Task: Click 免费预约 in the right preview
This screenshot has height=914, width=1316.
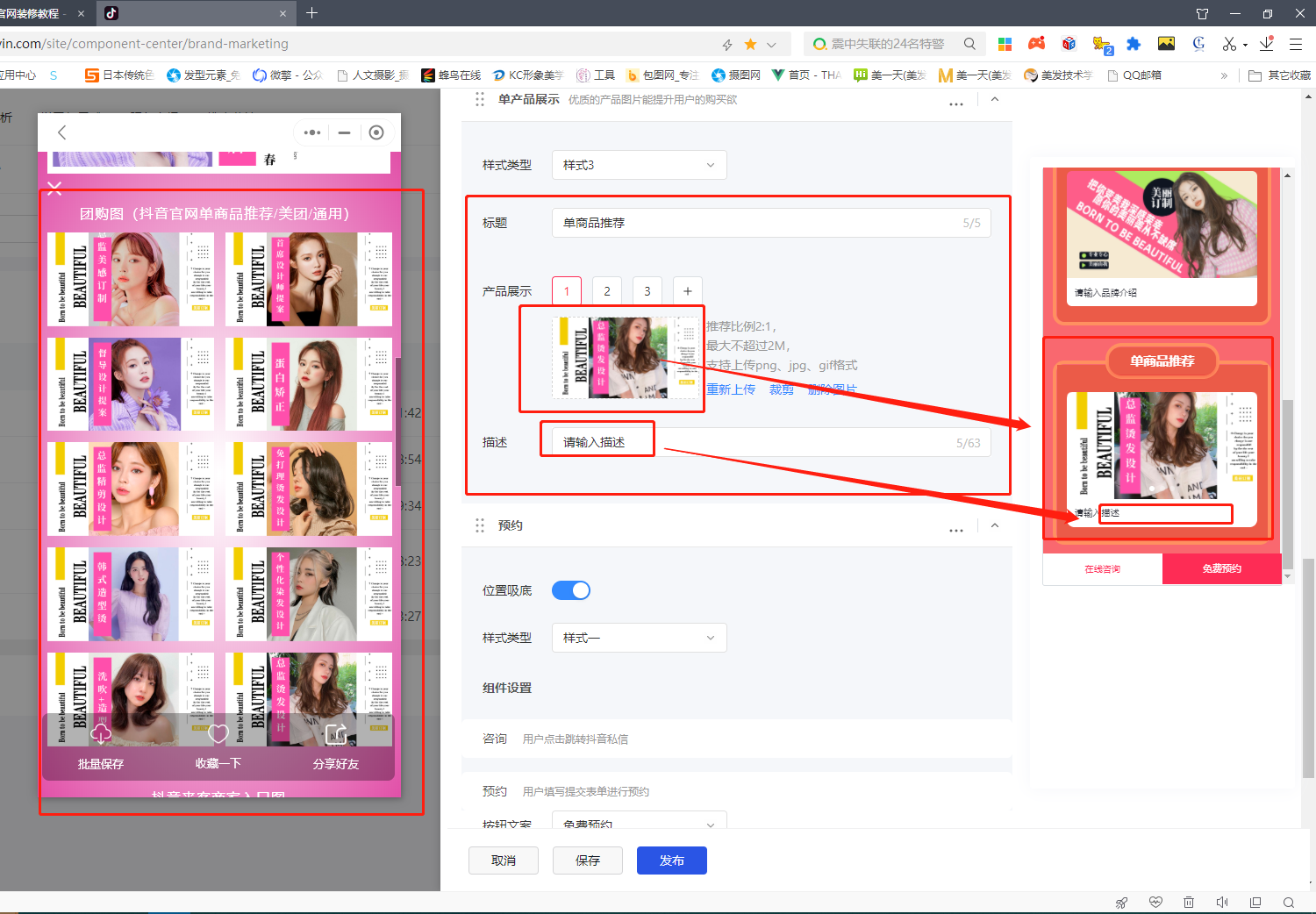Action: [1222, 569]
